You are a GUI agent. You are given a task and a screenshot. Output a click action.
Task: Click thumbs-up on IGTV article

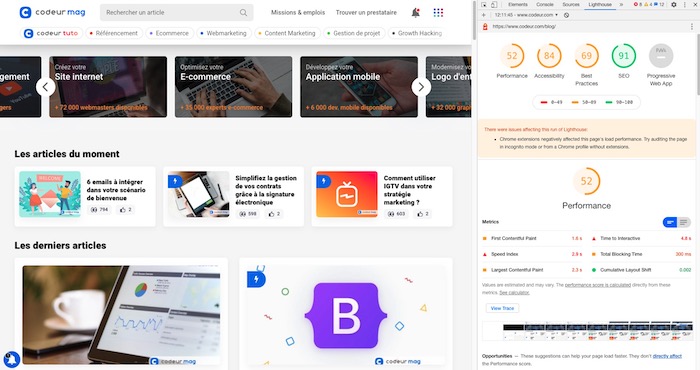click(x=422, y=214)
